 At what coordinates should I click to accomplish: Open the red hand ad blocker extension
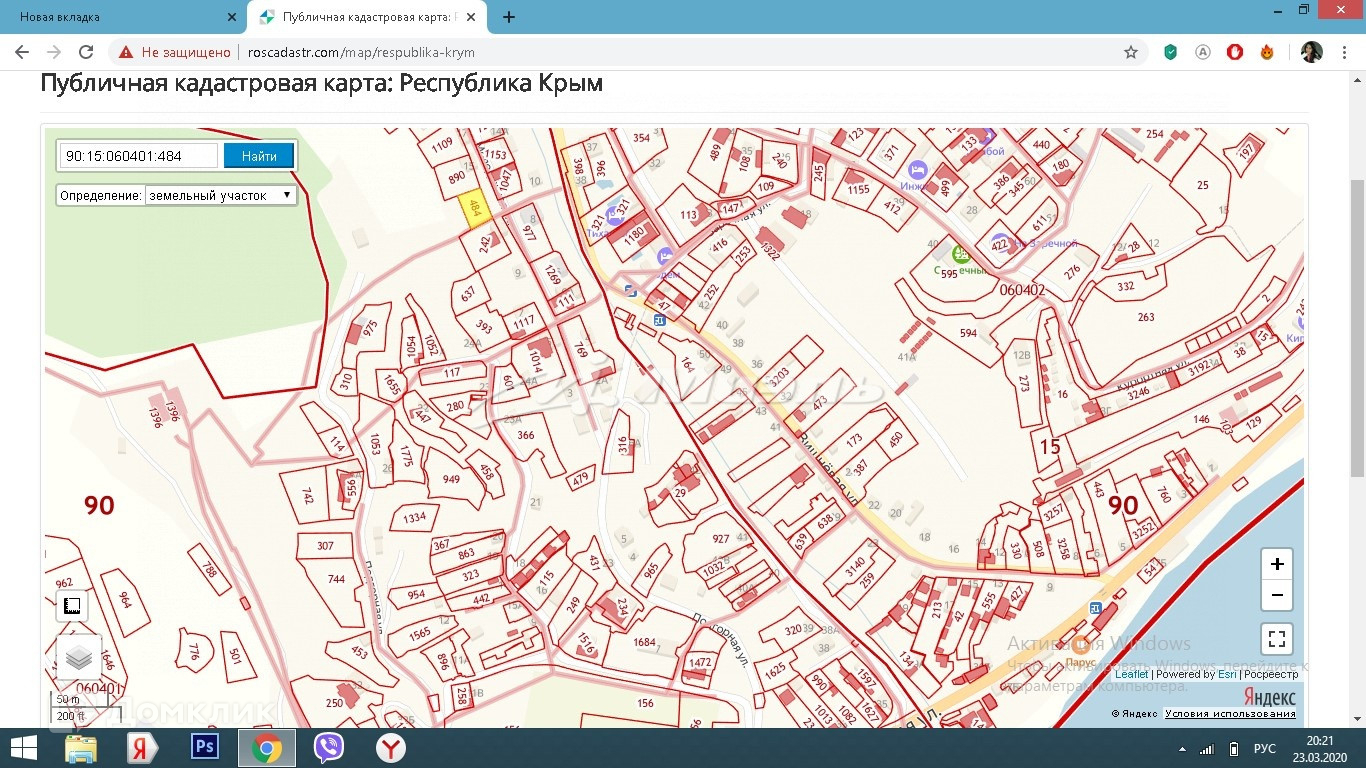coord(1235,52)
